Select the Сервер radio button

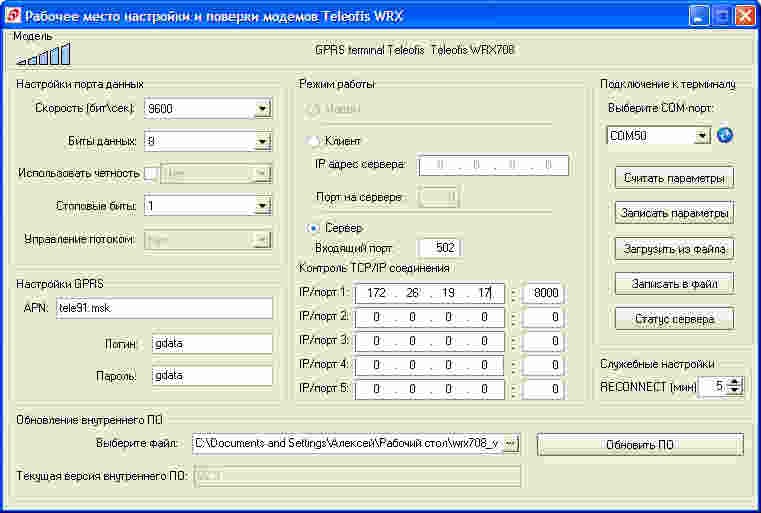click(x=314, y=228)
